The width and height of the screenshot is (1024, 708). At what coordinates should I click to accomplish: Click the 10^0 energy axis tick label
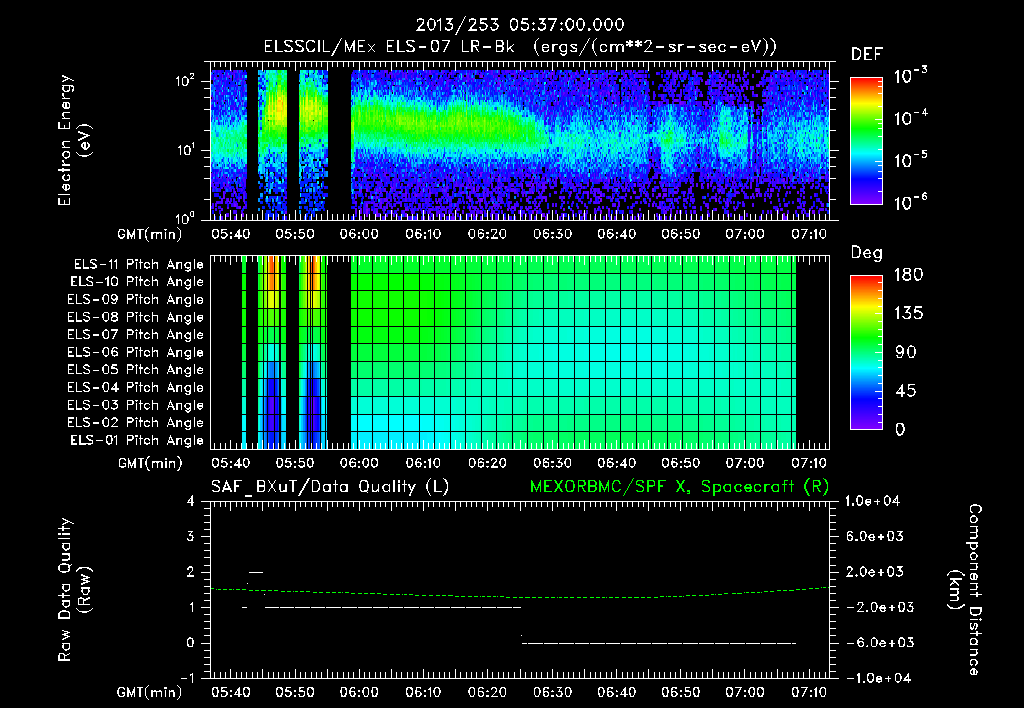point(186,218)
